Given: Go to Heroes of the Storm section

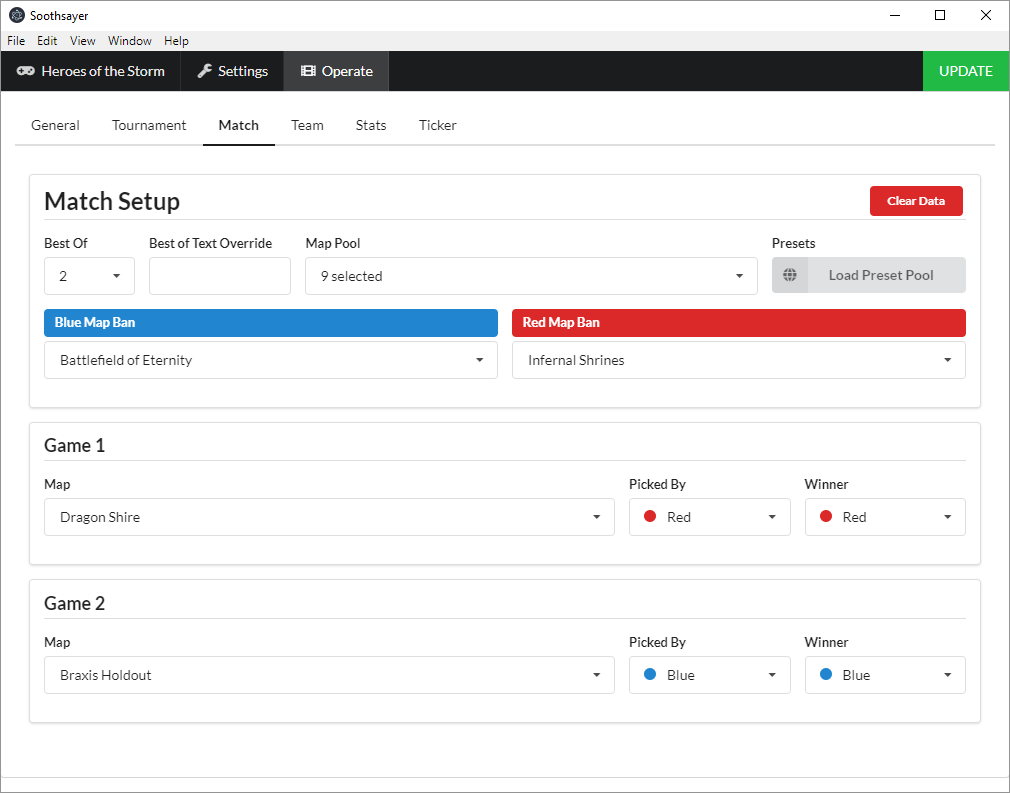Looking at the screenshot, I should 91,71.
